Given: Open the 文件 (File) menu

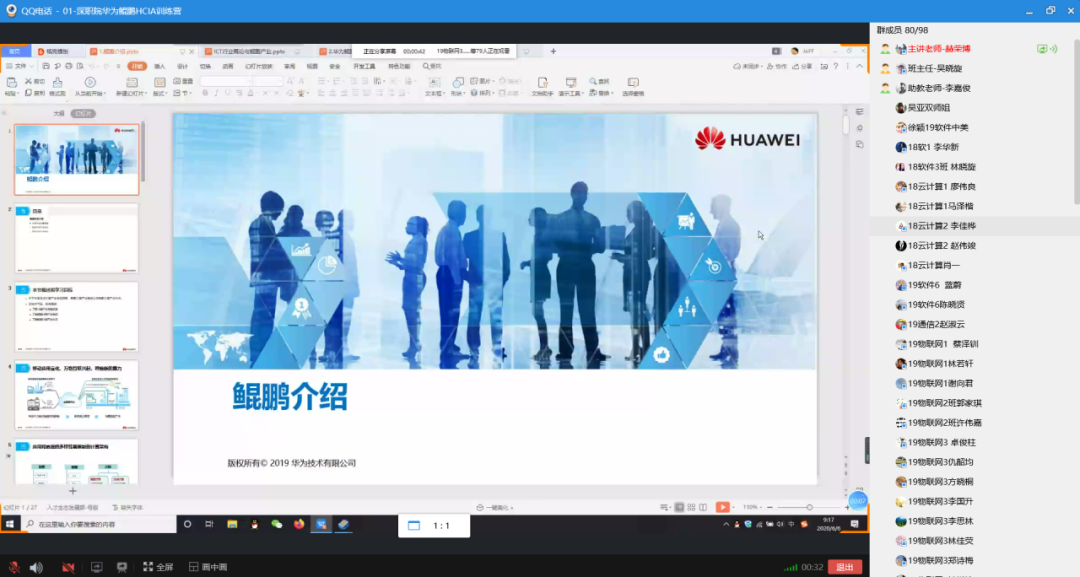Looking at the screenshot, I should 18,65.
